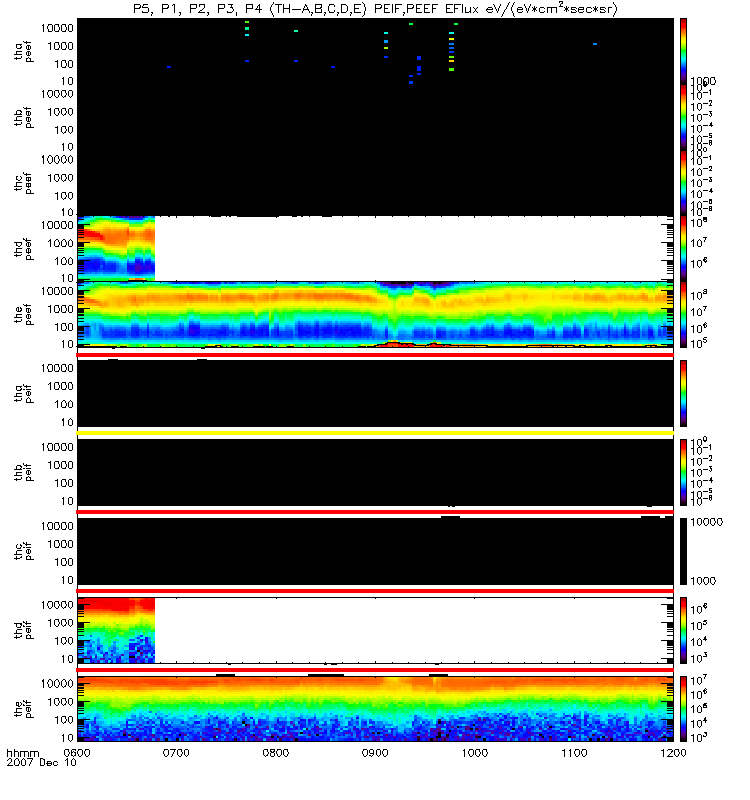The height and width of the screenshot is (800, 750).
Task: Select the 'thd peif' y-axis label
Action: (23, 631)
